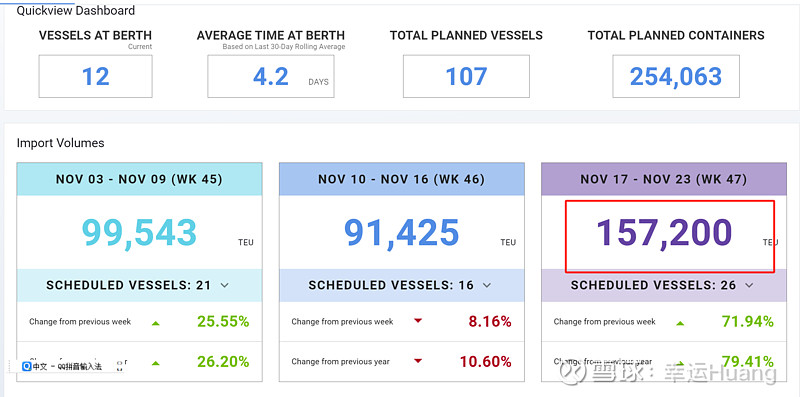Select the Nov 10 - Nov 16 (WK 46) header
The image size is (800, 397).
coord(402,179)
